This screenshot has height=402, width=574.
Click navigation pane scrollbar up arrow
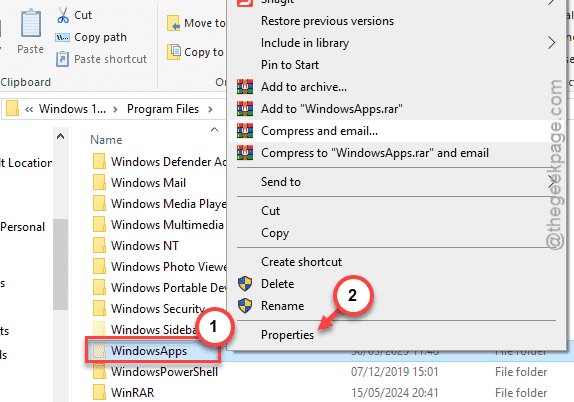point(61,137)
